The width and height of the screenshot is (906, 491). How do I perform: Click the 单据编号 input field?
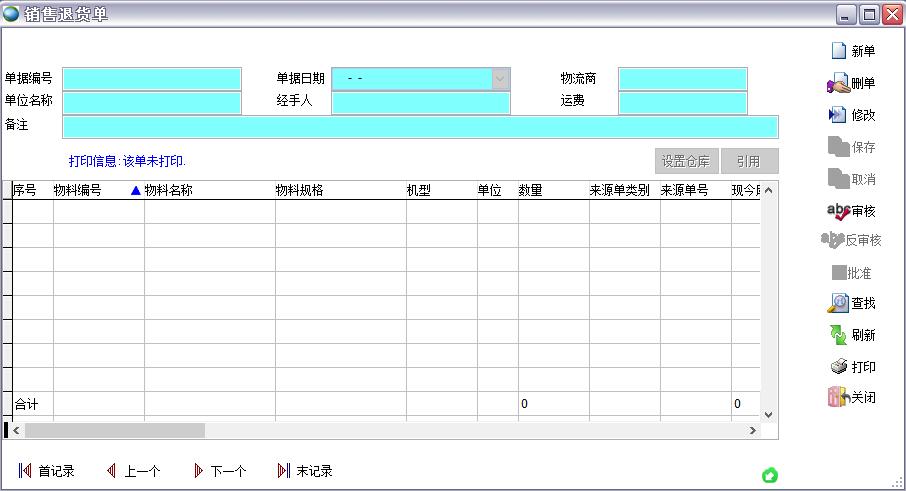(x=152, y=79)
